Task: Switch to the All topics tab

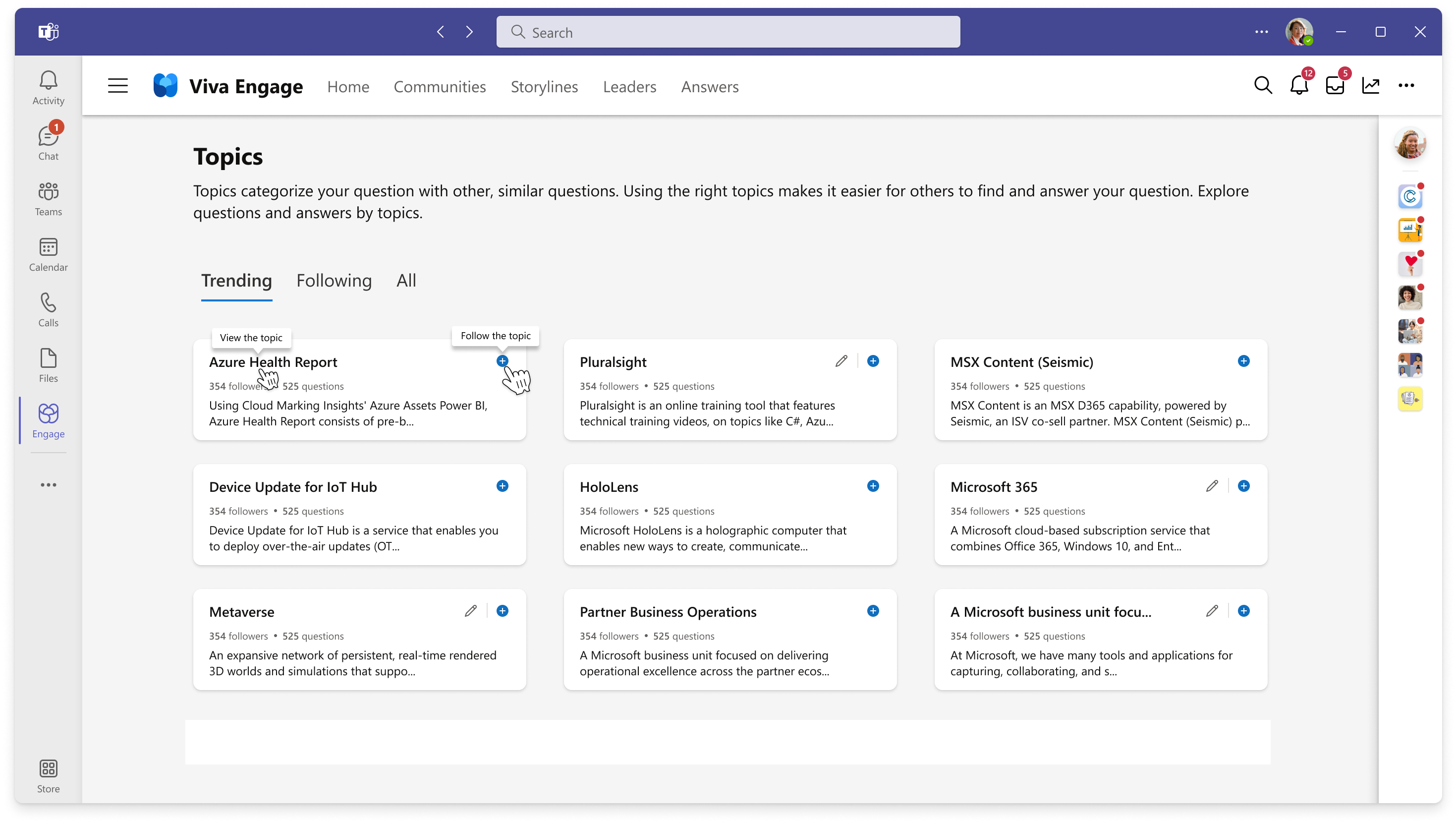Action: click(x=406, y=280)
